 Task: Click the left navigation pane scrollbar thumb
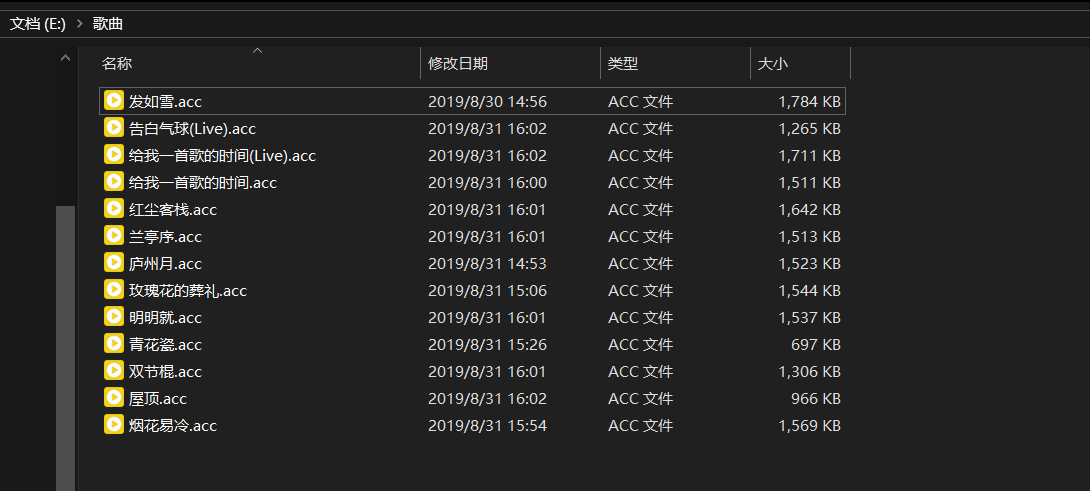click(65, 348)
